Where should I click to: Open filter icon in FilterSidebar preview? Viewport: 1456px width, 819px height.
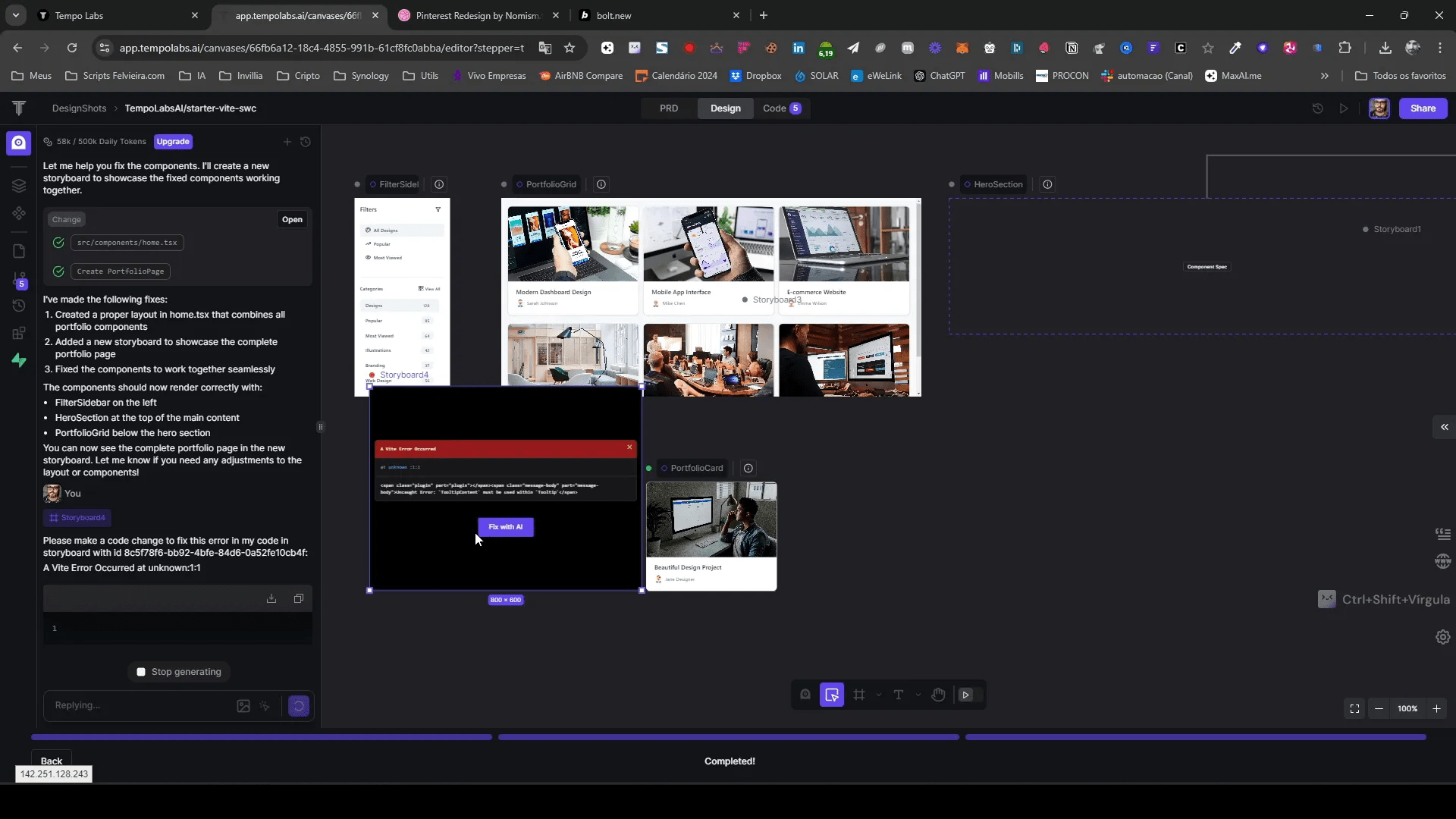point(438,209)
